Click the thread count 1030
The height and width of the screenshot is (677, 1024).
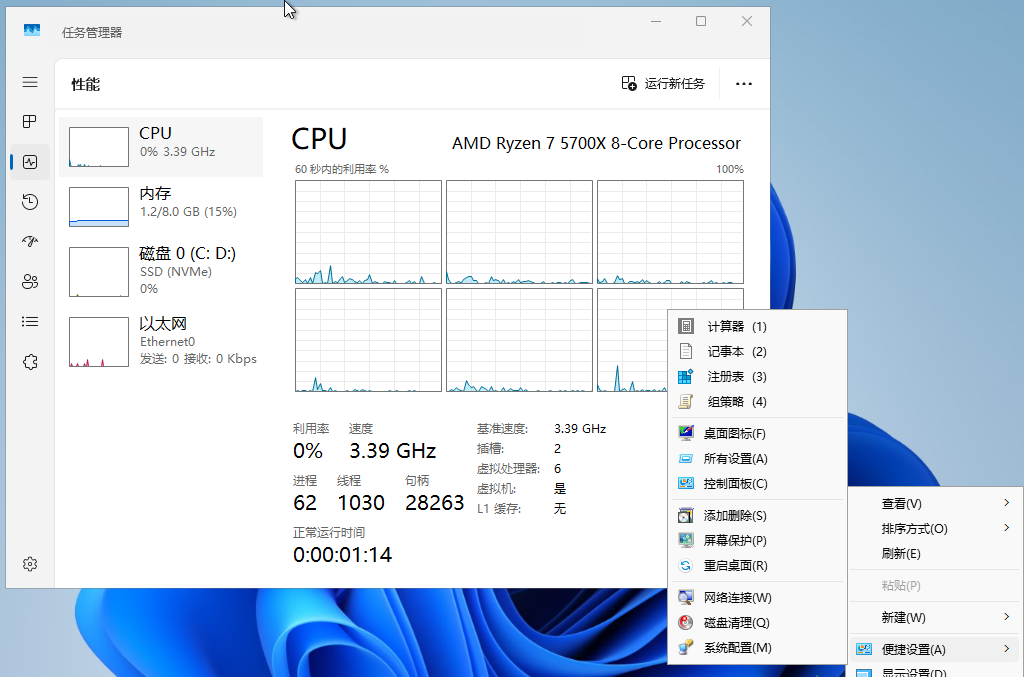361,503
